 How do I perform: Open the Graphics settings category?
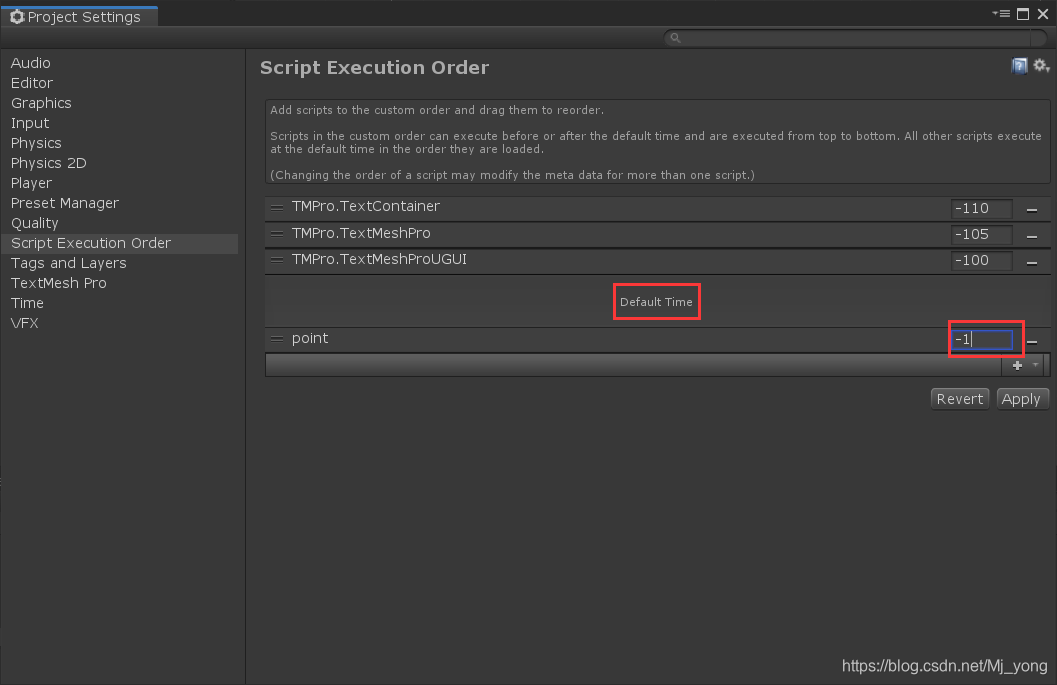(x=41, y=103)
